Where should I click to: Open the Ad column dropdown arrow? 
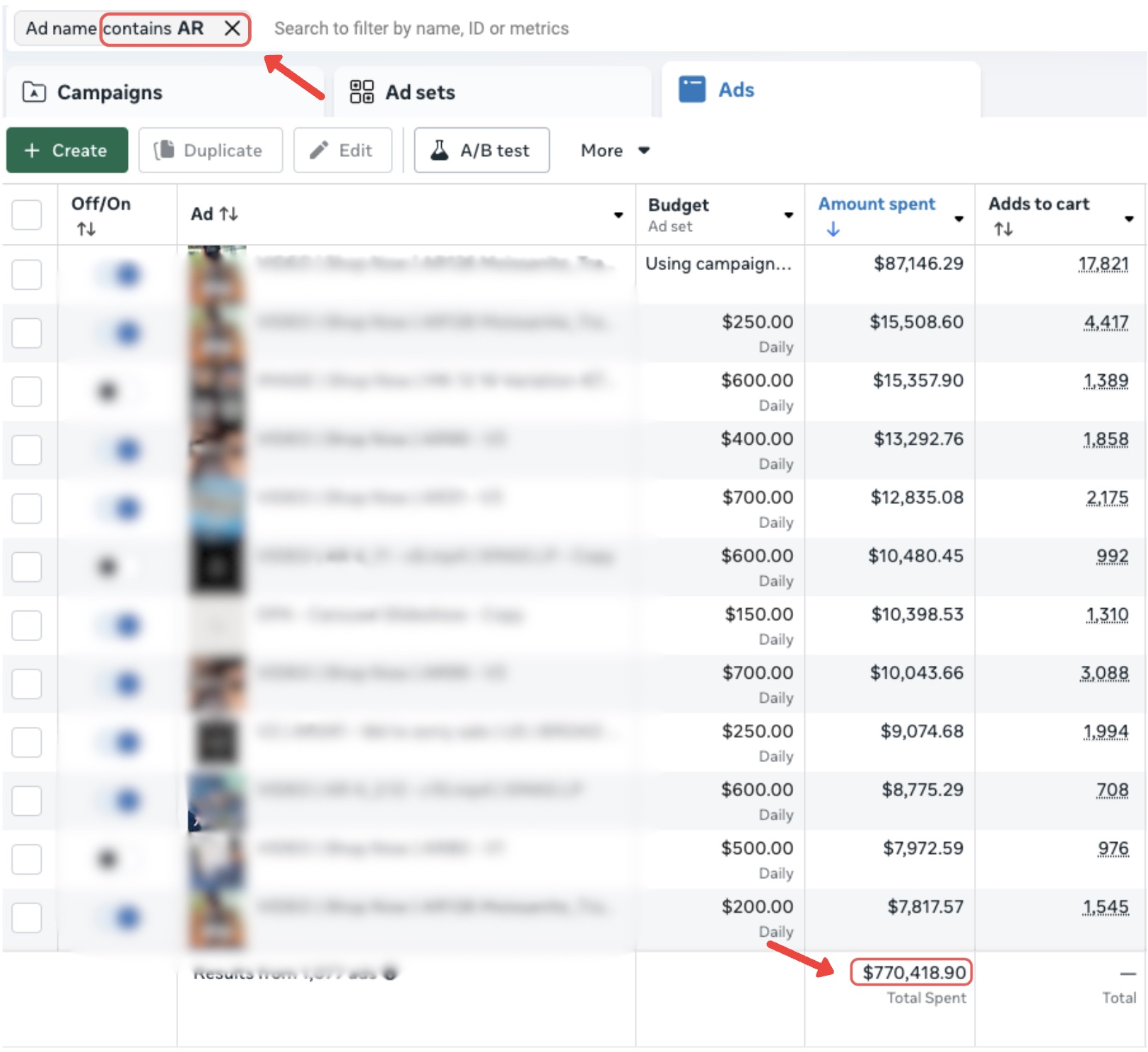[x=619, y=215]
